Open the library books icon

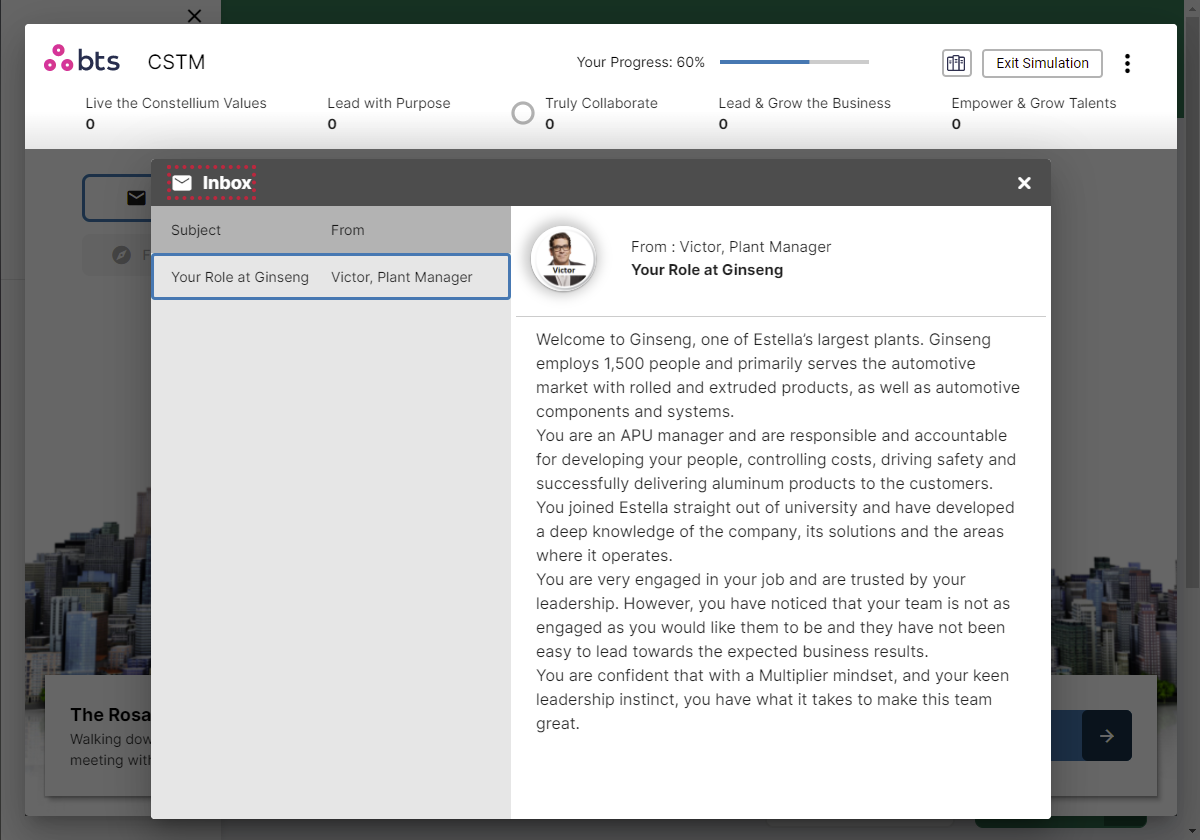pyautogui.click(x=957, y=63)
